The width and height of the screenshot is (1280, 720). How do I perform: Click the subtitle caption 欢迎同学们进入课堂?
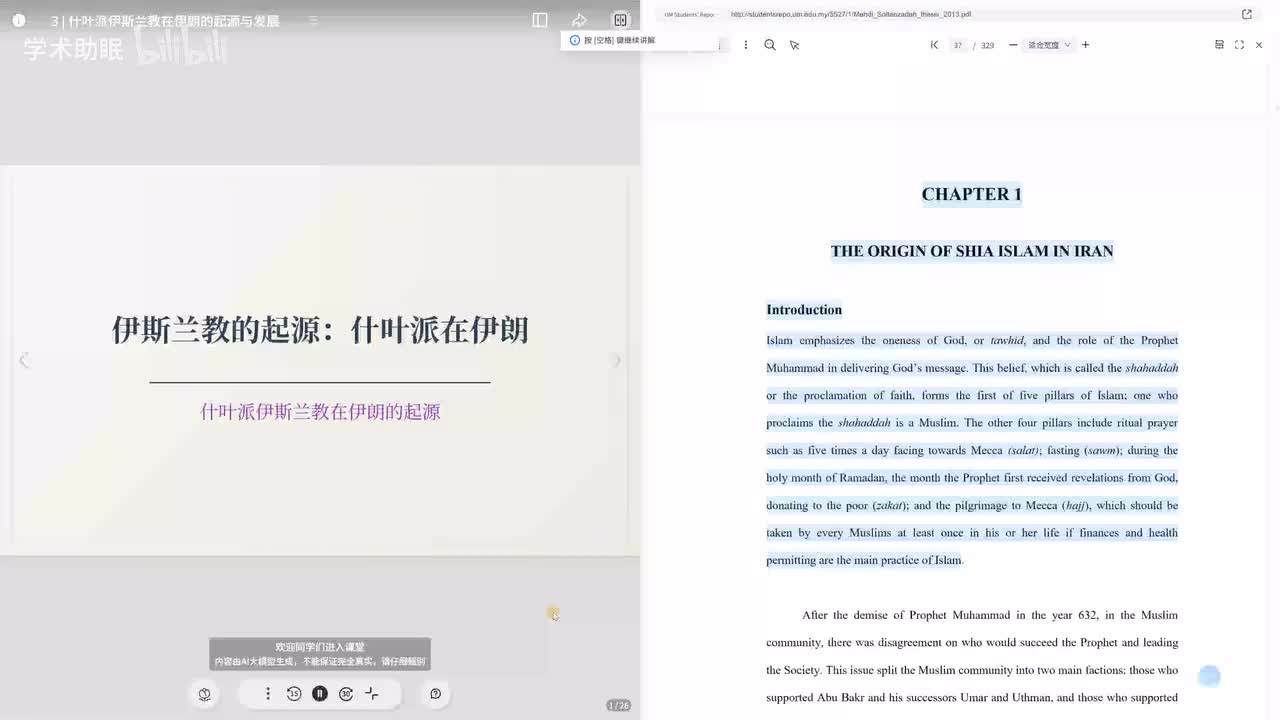point(320,647)
